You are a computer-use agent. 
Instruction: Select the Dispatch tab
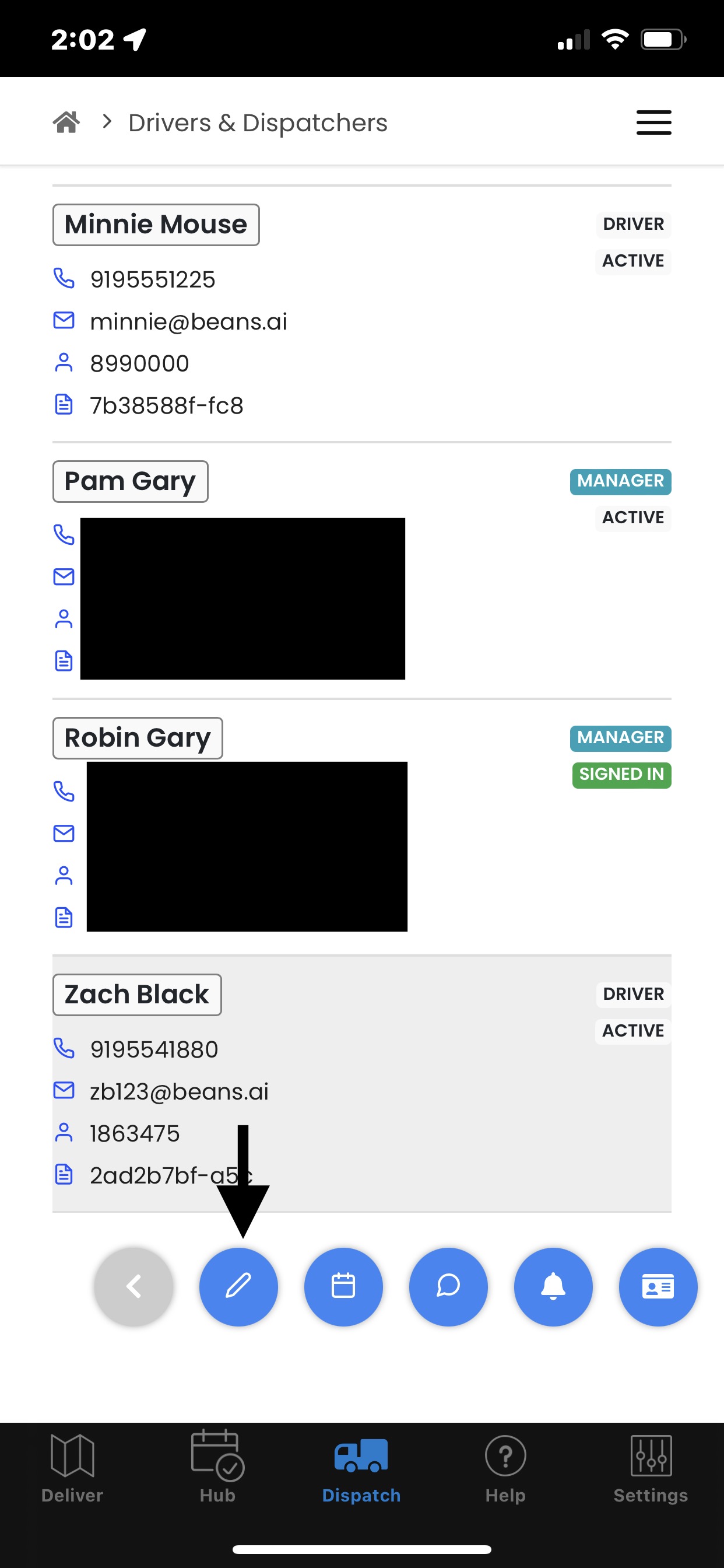click(361, 1468)
